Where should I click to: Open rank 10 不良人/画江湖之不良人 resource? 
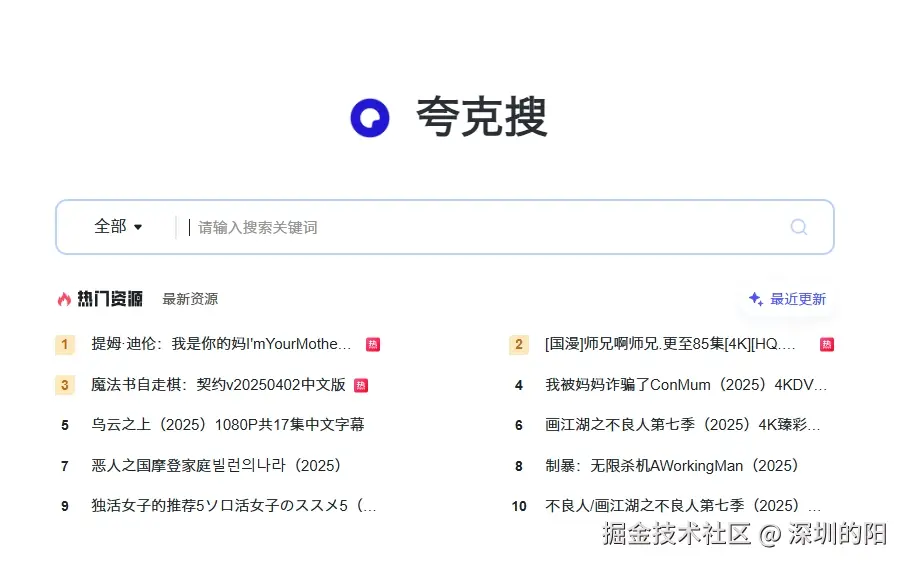pyautogui.click(x=683, y=506)
